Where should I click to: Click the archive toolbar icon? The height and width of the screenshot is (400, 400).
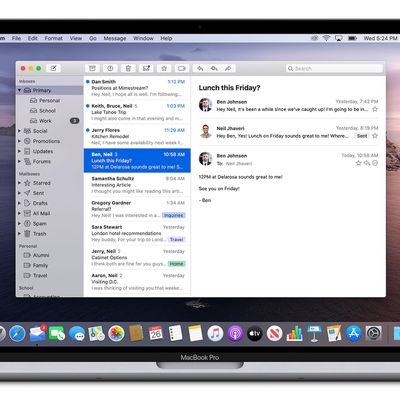pyautogui.click(x=92, y=68)
